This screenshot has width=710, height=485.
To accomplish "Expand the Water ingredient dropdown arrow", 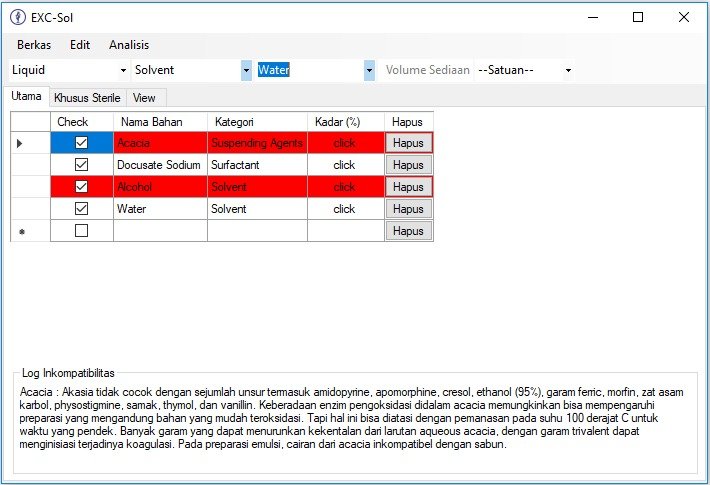I will 369,71.
